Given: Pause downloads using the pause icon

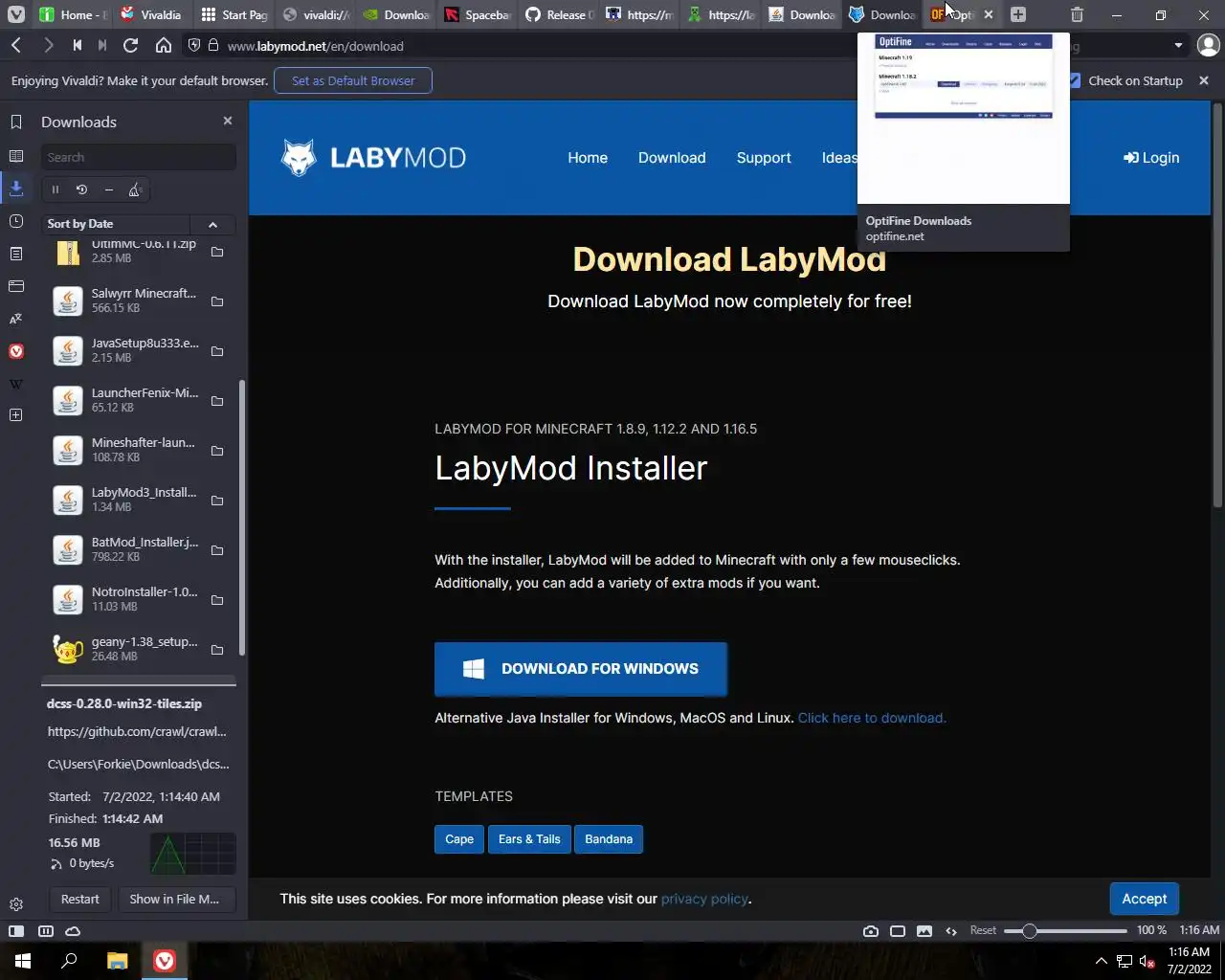Looking at the screenshot, I should [x=56, y=189].
